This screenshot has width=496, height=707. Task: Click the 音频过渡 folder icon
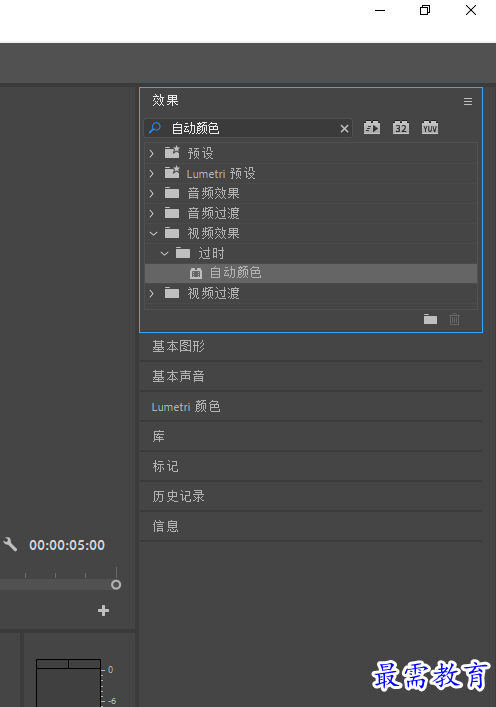(172, 213)
